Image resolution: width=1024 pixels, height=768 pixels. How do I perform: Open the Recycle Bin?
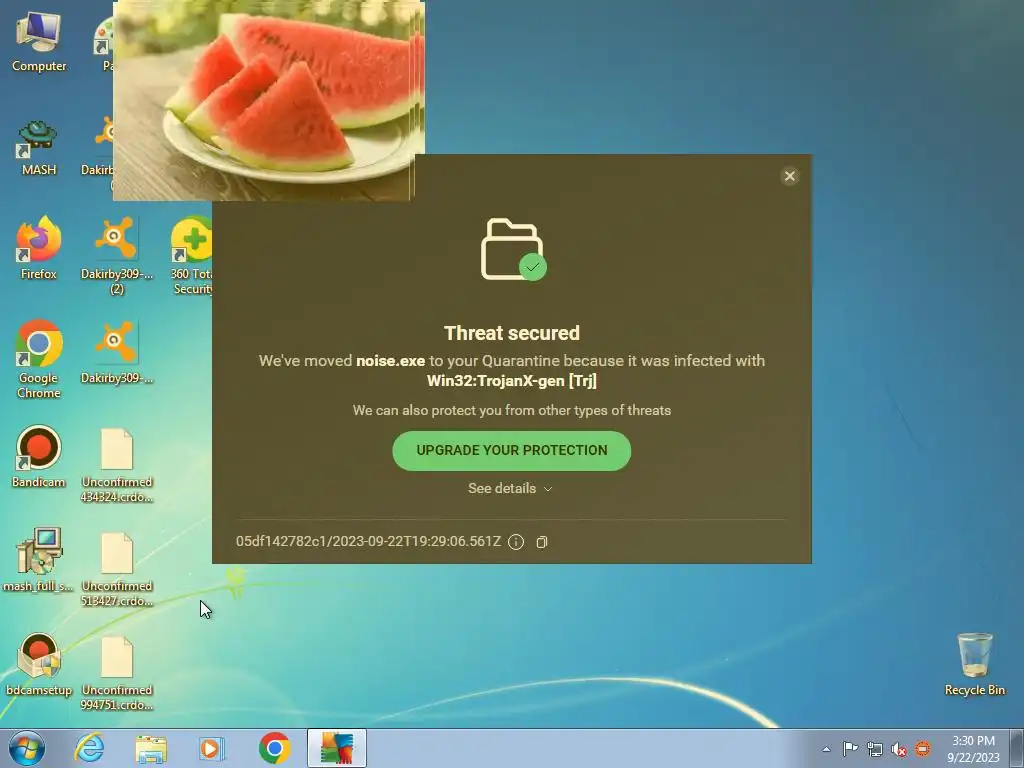(974, 664)
